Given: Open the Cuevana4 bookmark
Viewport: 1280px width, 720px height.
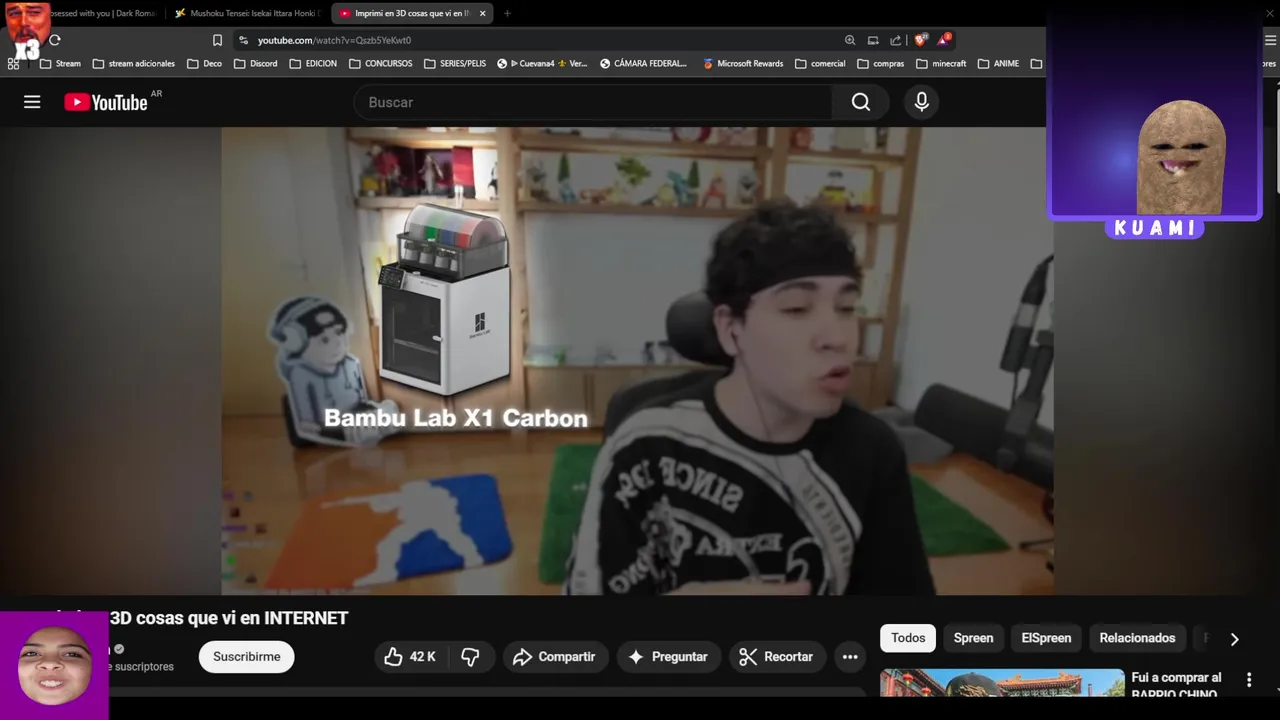Looking at the screenshot, I should (543, 63).
